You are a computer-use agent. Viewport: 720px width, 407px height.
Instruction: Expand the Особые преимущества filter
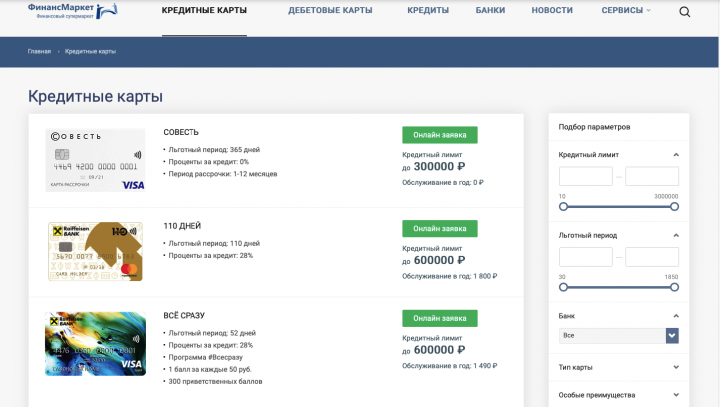coord(676,395)
